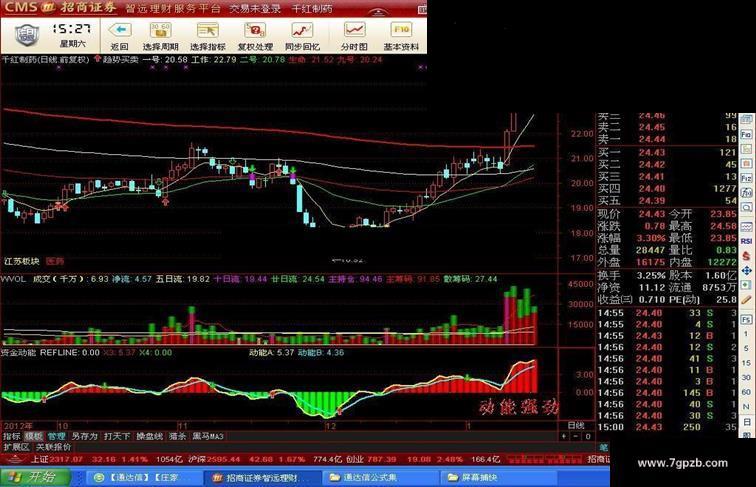Click 创业 index value in status bar

pyautogui.click(x=381, y=459)
